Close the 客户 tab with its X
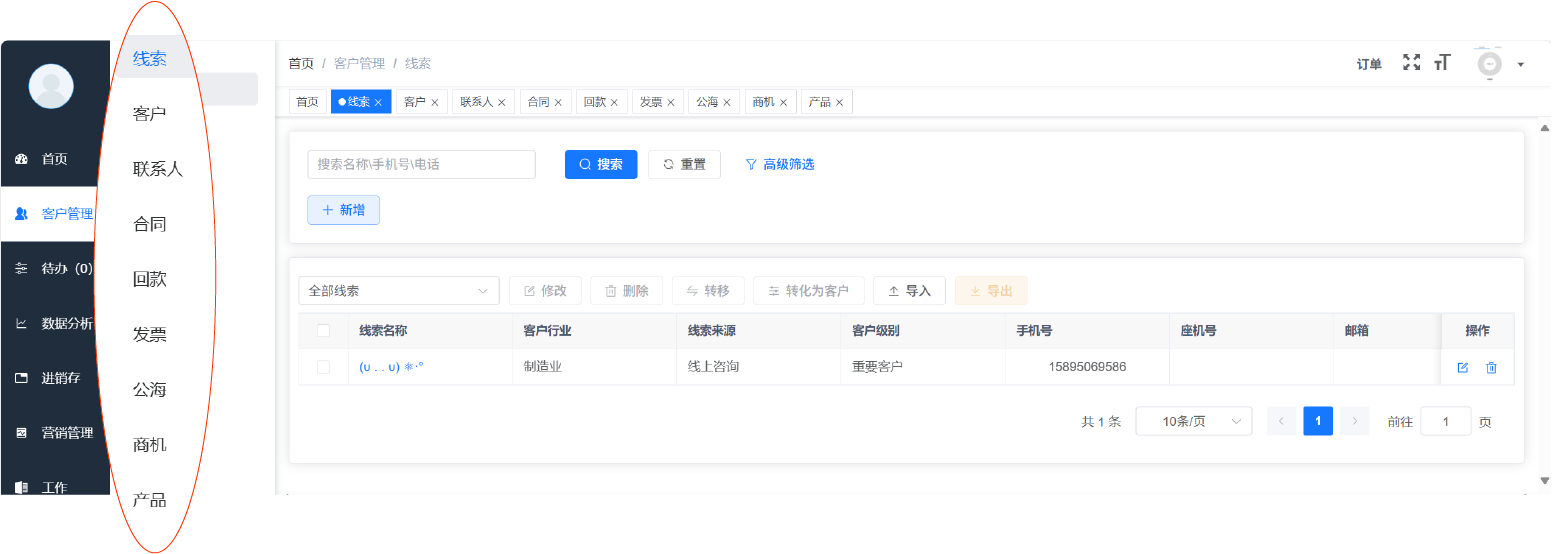The image size is (1552, 554). pyautogui.click(x=435, y=103)
